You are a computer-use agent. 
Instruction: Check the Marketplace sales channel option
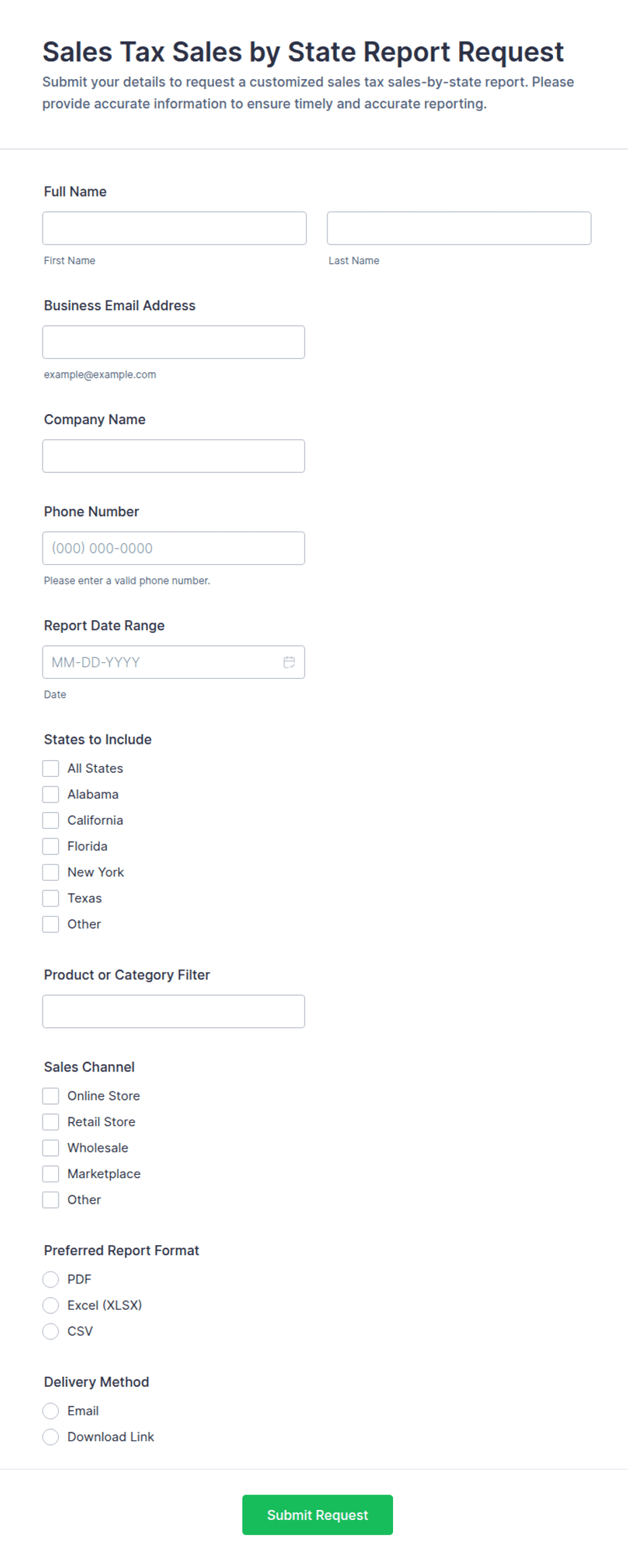pyautogui.click(x=51, y=1173)
